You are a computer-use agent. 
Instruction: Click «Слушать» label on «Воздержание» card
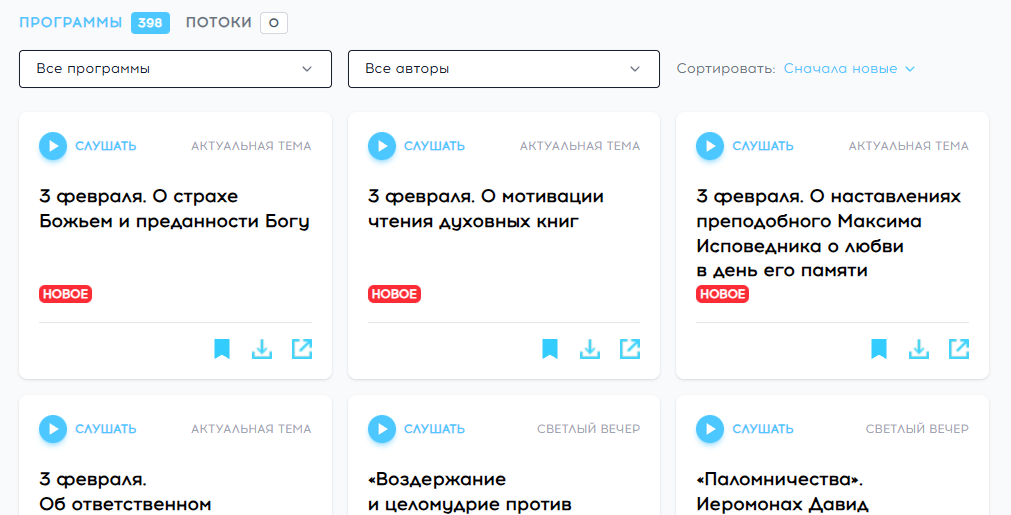click(435, 429)
